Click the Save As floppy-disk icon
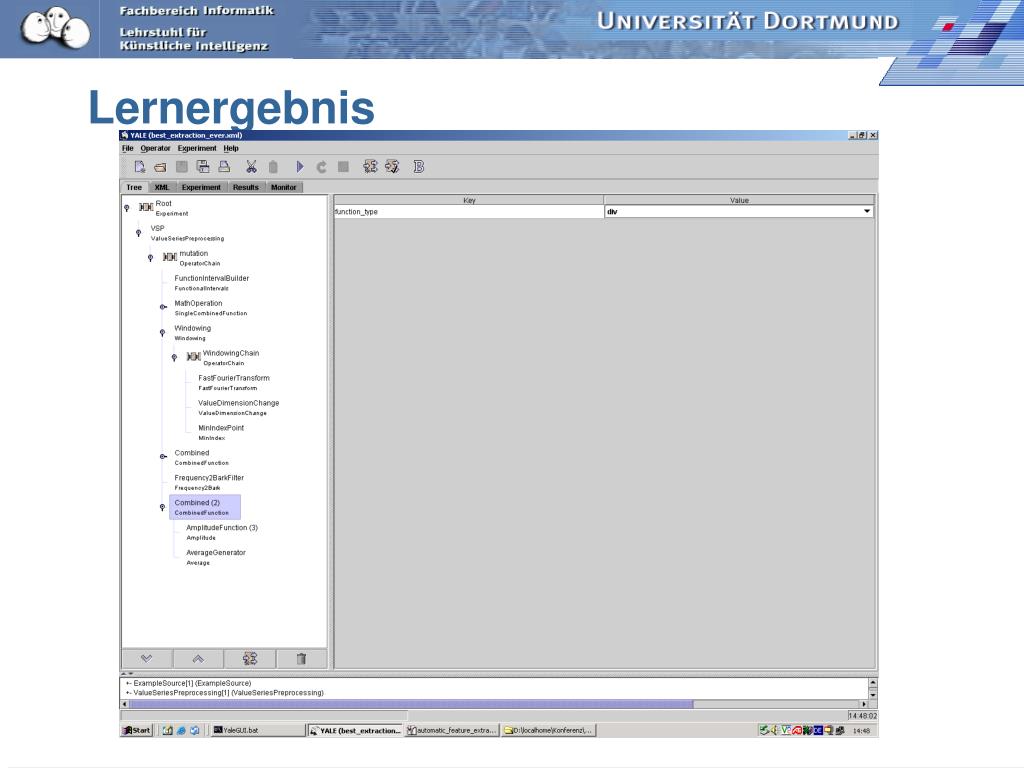This screenshot has height=768, width=1024. click(203, 167)
